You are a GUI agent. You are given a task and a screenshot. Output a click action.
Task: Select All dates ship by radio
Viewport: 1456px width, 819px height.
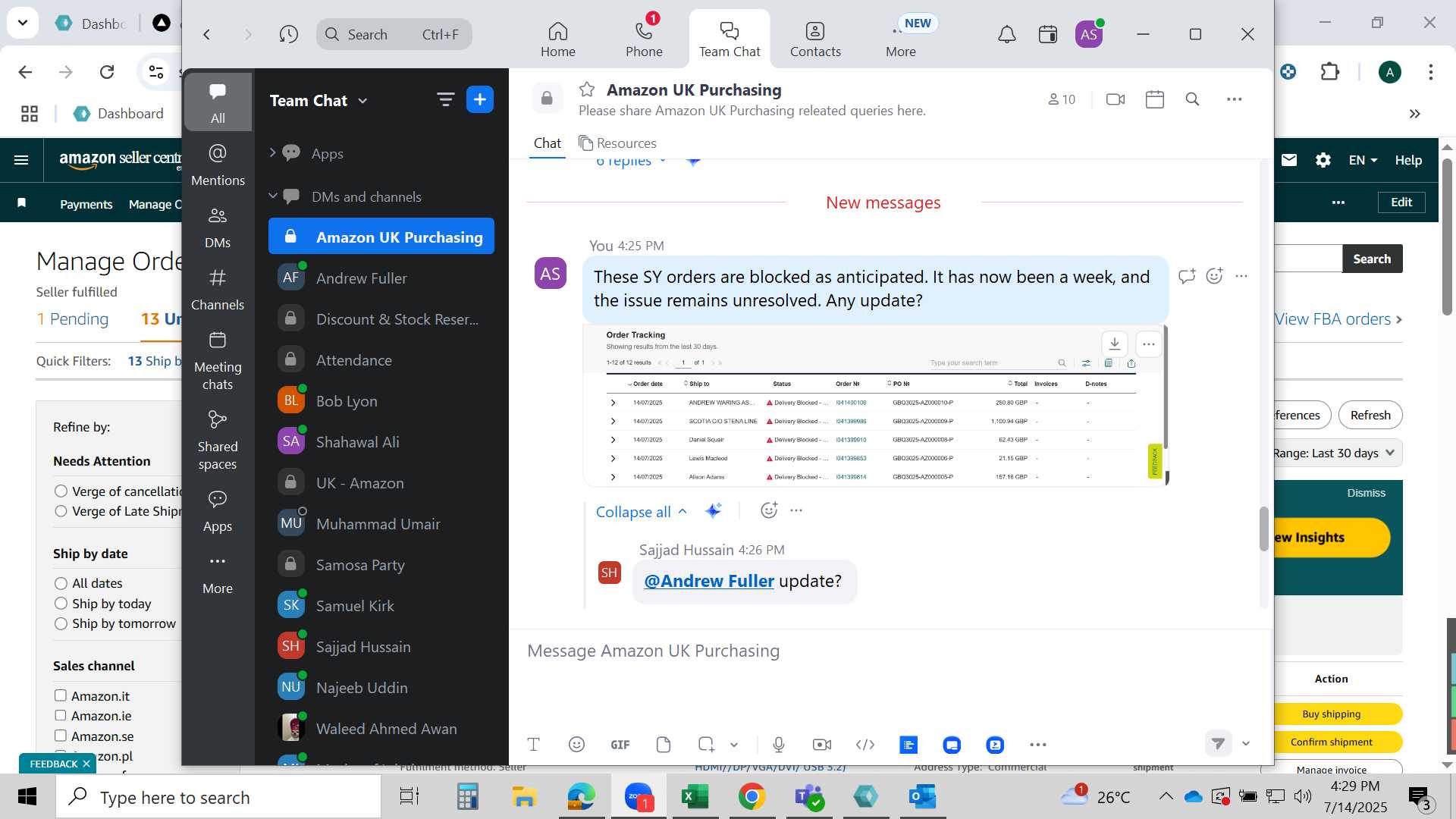pos(61,583)
